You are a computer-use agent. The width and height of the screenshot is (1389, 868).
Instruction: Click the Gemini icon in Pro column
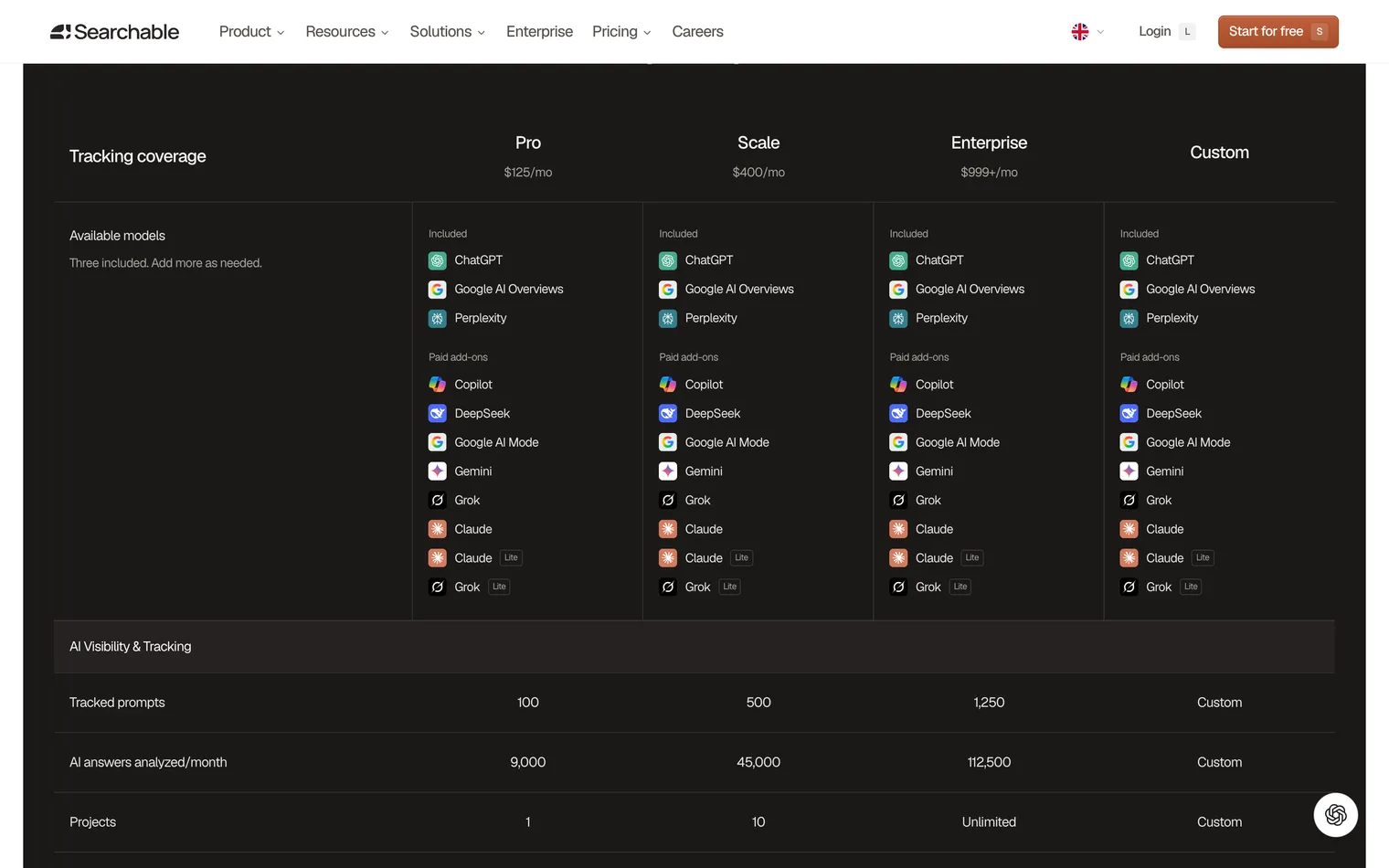coord(438,471)
